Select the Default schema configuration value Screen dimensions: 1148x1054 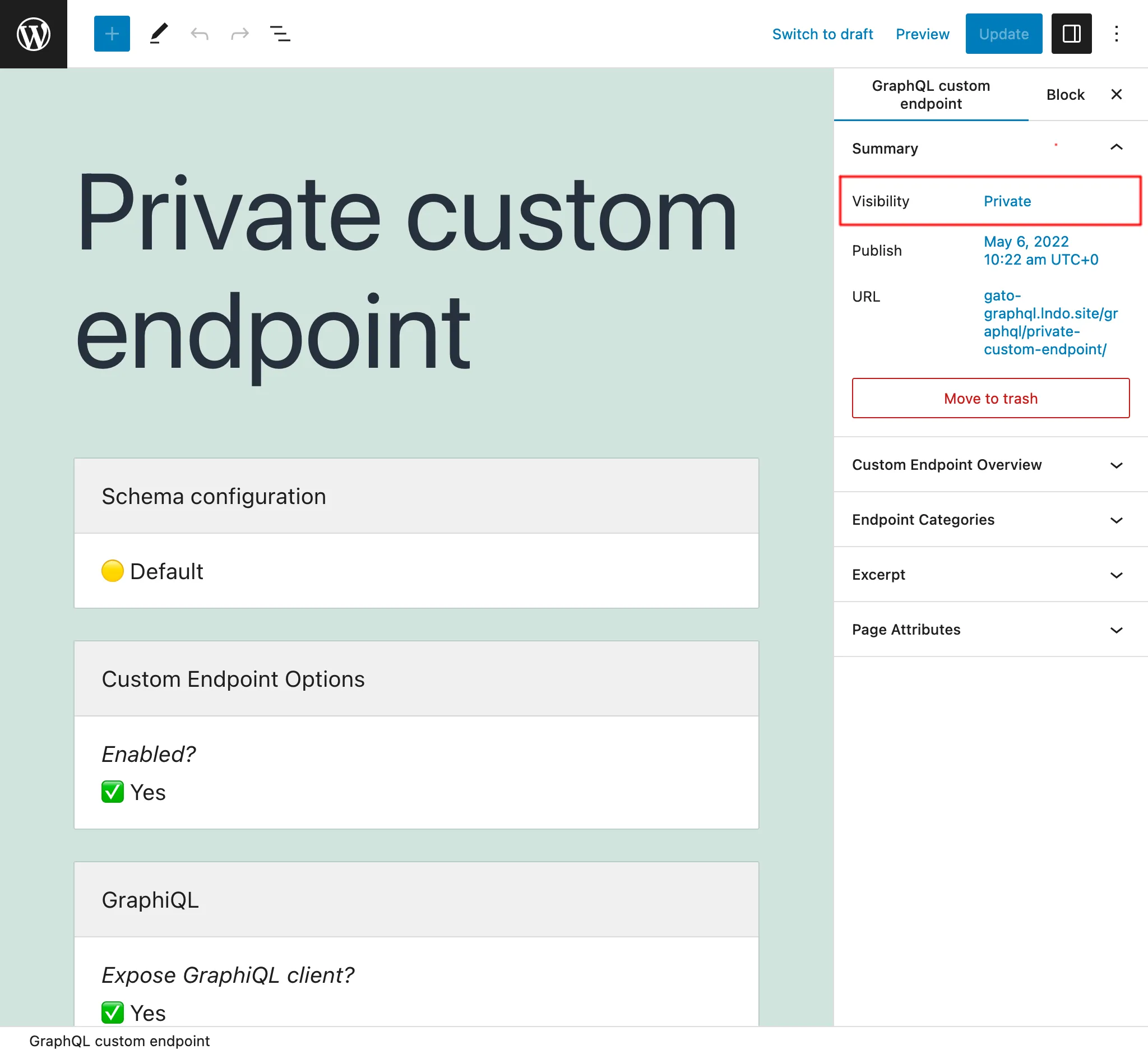[152, 571]
